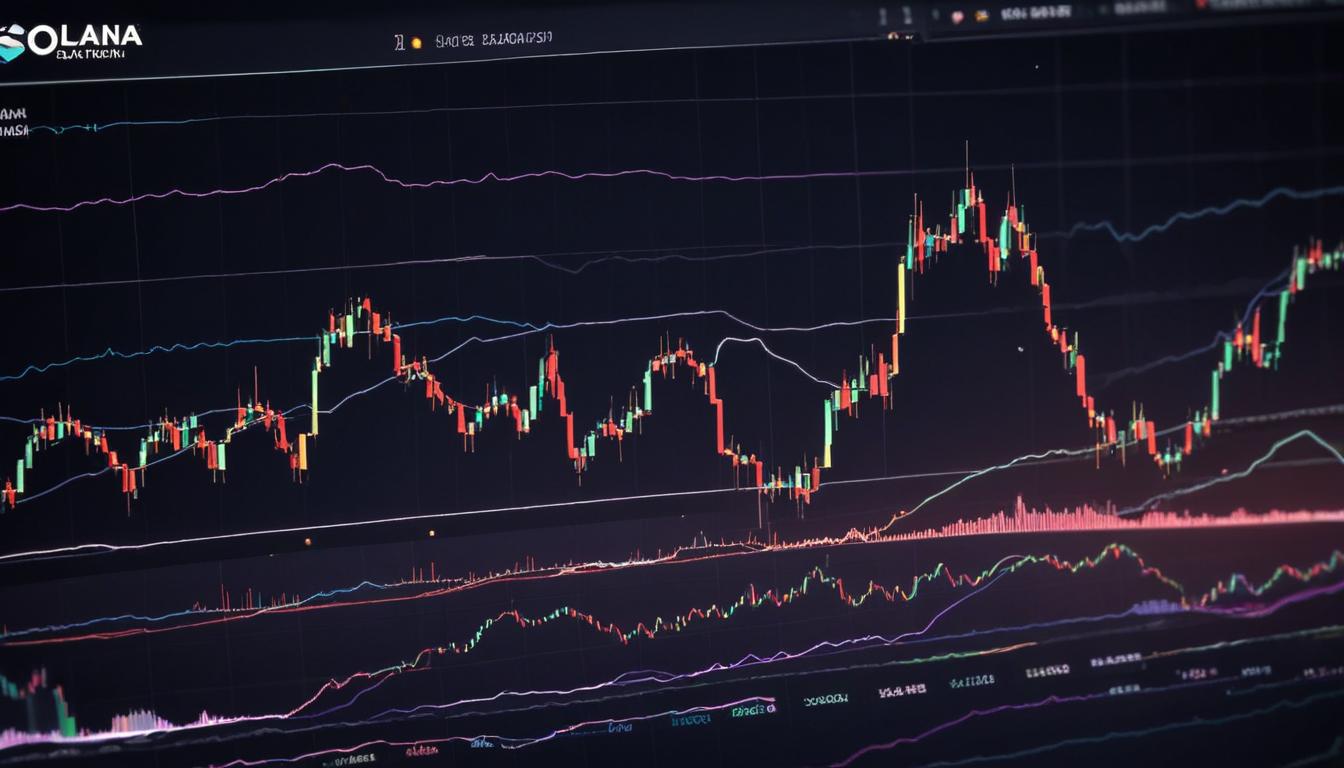Click the yellow indicator icon in the top toolbar
Image resolution: width=1344 pixels, height=768 pixels.
click(x=981, y=15)
